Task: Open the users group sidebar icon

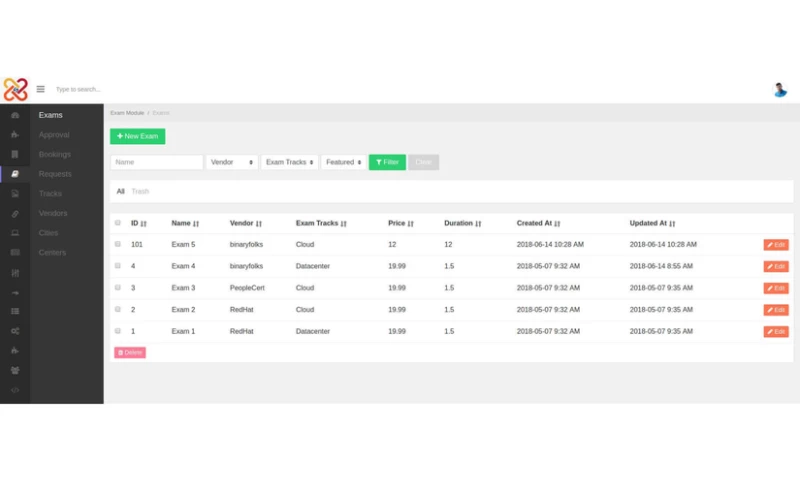Action: (15, 370)
